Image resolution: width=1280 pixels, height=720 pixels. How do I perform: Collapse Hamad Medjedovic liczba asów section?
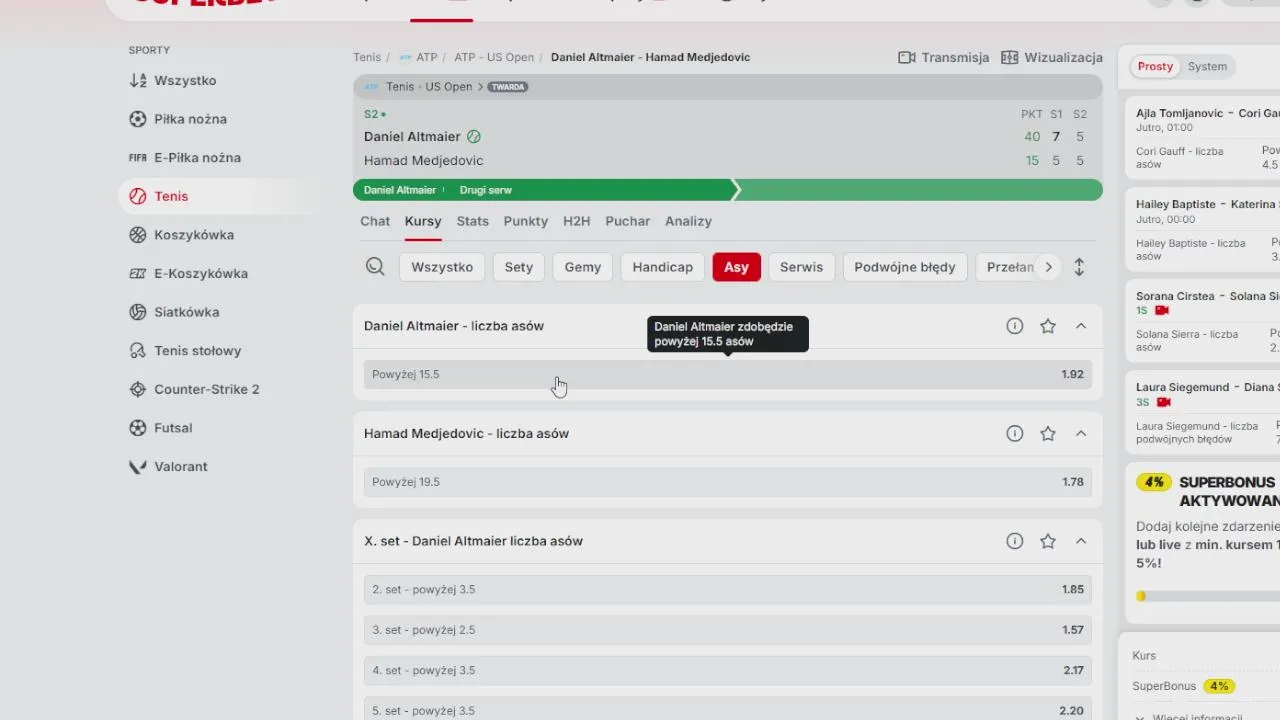[1081, 434]
